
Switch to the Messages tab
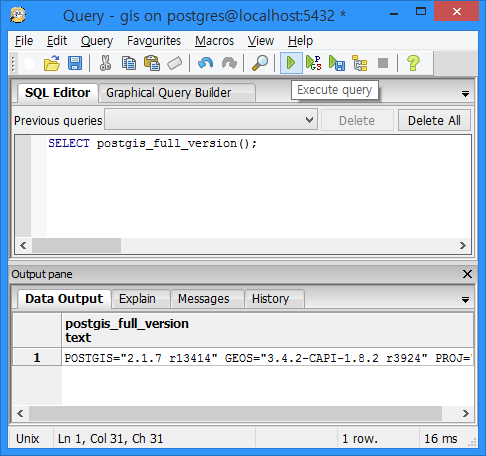(x=204, y=299)
